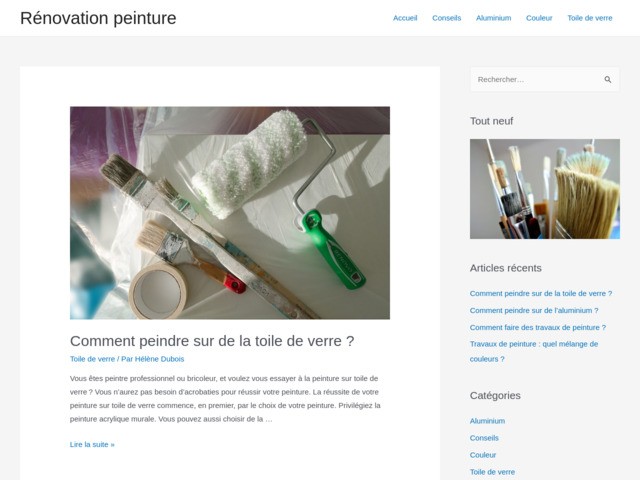The width and height of the screenshot is (640, 480).
Task: Click the Rénovation peinture site title
Action: tap(98, 18)
